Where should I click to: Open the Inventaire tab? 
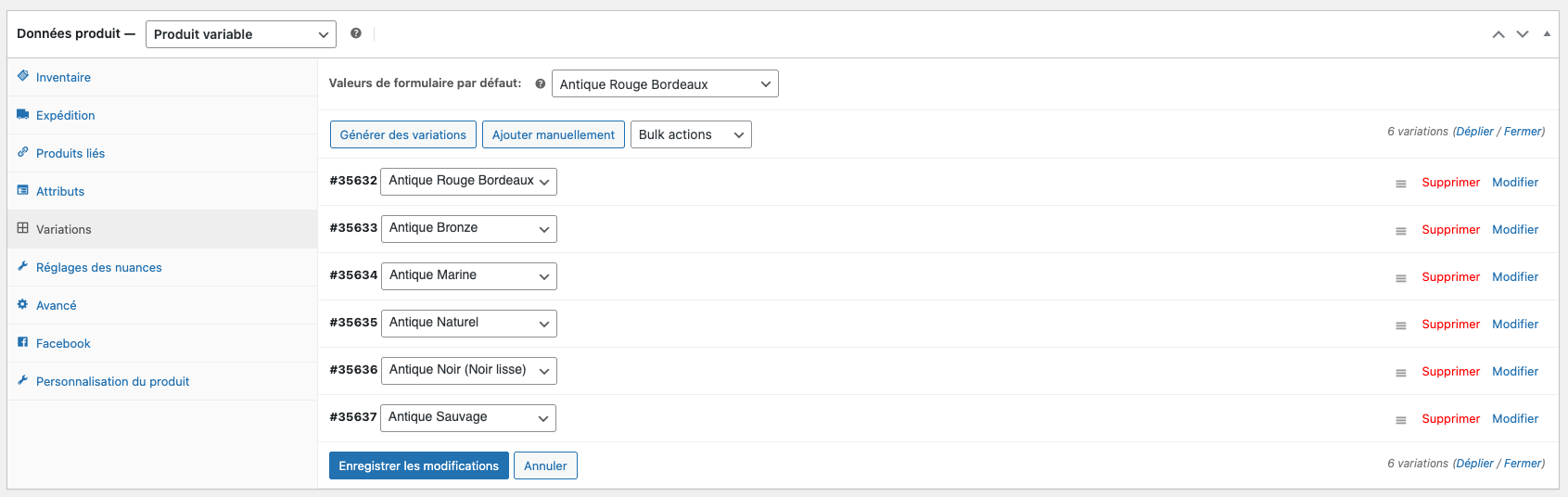(x=63, y=78)
